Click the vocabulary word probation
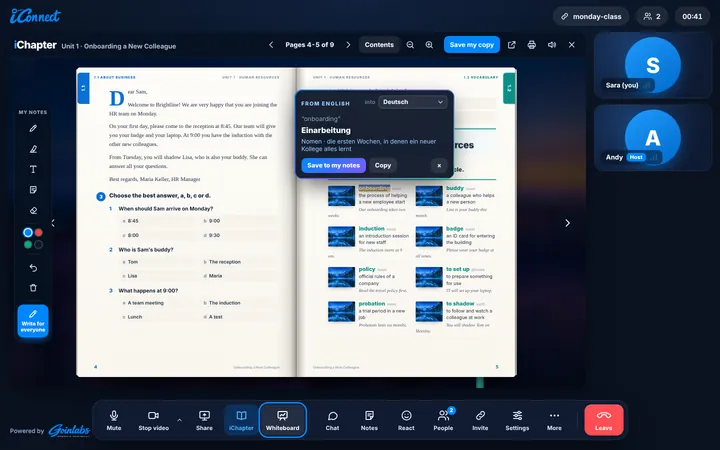This screenshot has height=450, width=720. [371, 304]
